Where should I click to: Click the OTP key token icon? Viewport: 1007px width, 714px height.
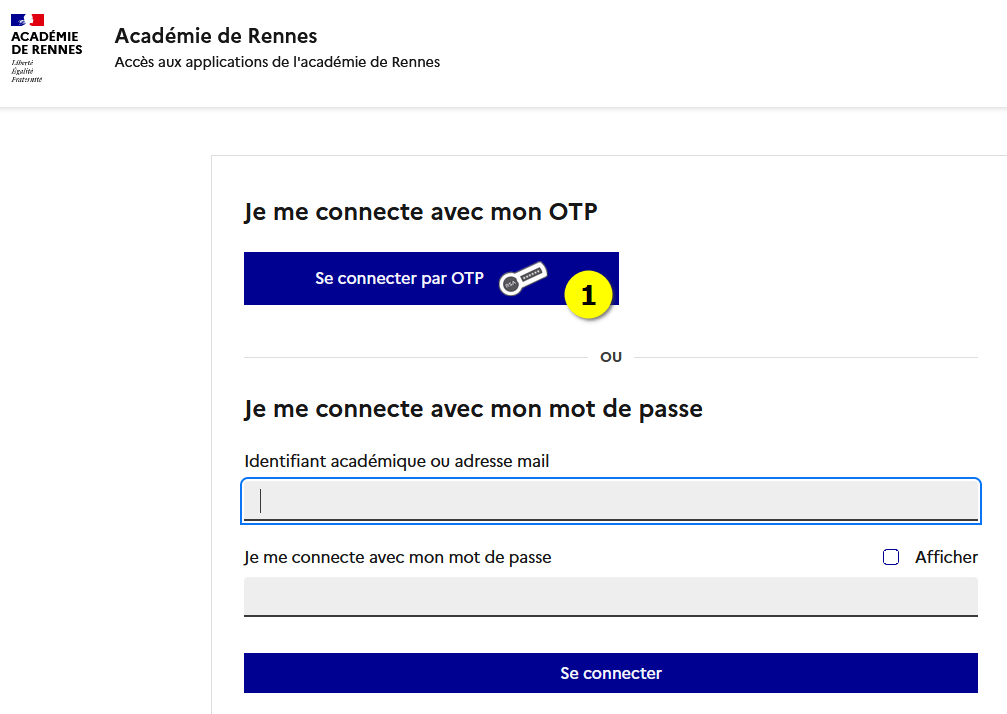tap(524, 279)
